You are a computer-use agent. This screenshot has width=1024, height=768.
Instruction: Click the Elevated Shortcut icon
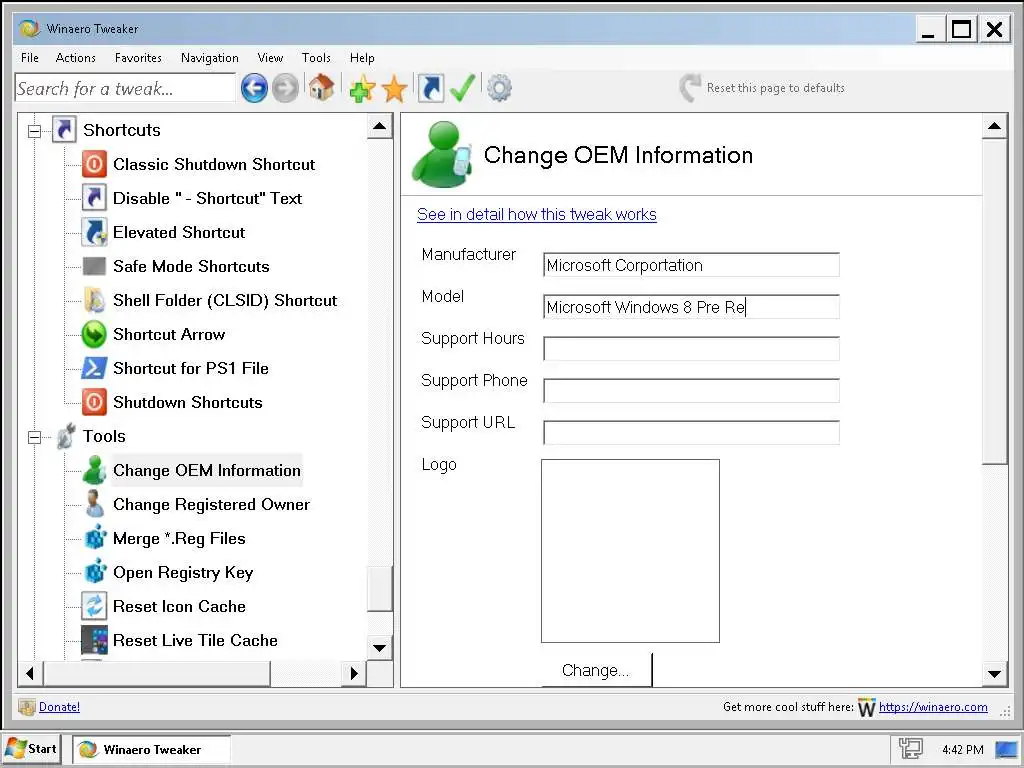(x=94, y=232)
